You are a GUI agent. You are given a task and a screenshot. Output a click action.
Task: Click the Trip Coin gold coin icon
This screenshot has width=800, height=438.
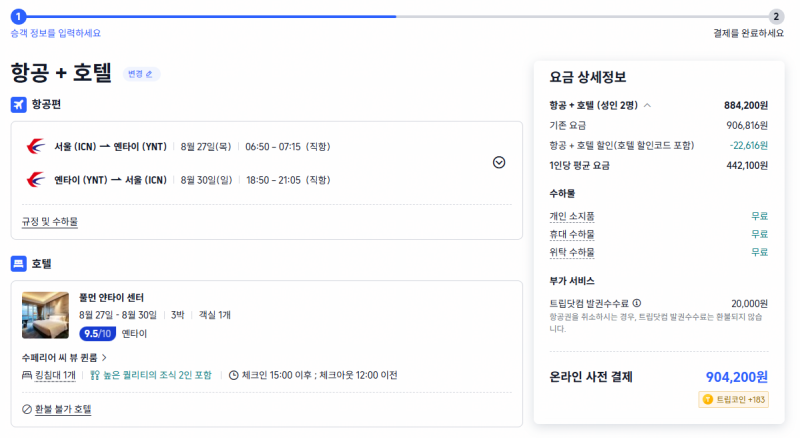[x=708, y=399]
